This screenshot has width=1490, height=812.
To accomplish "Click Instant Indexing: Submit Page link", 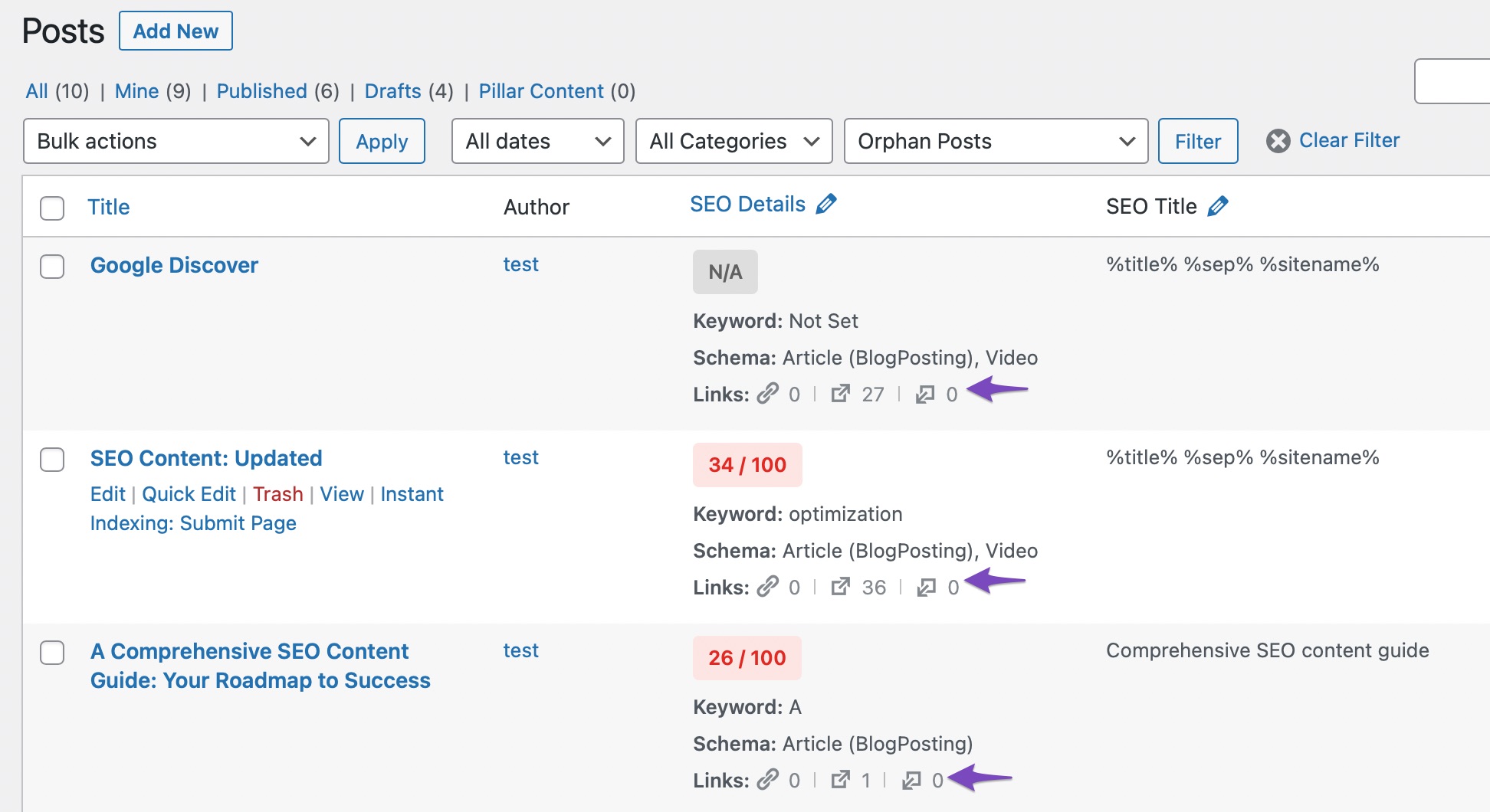I will [x=267, y=509].
